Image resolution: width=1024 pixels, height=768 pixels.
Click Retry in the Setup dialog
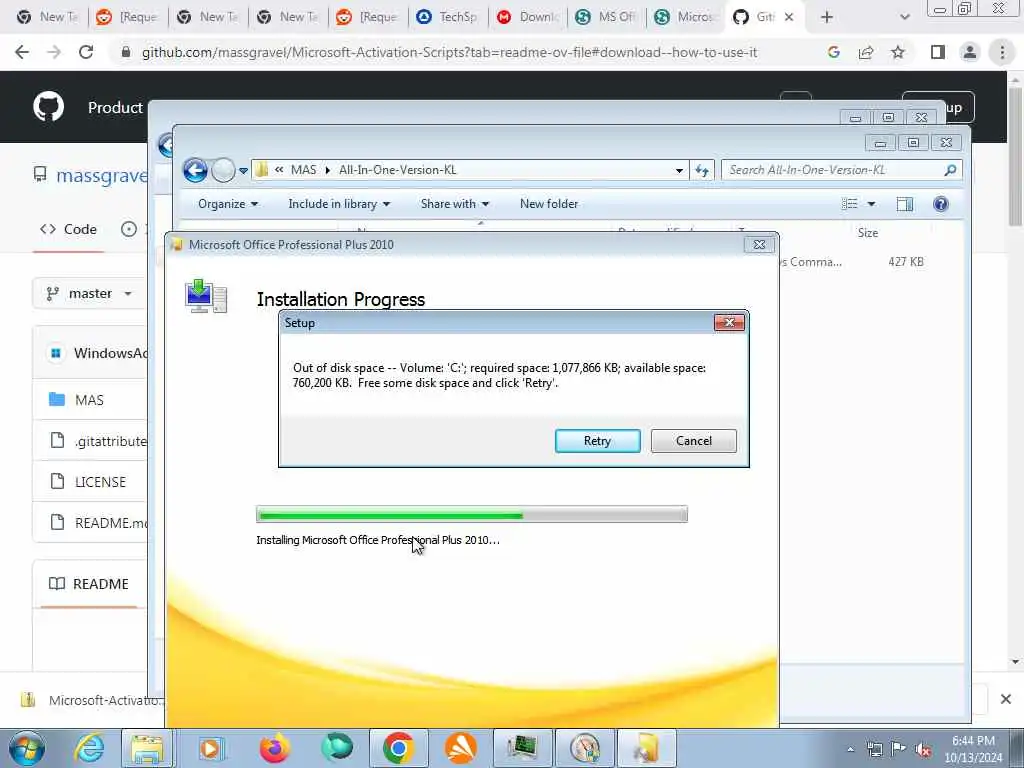click(598, 441)
